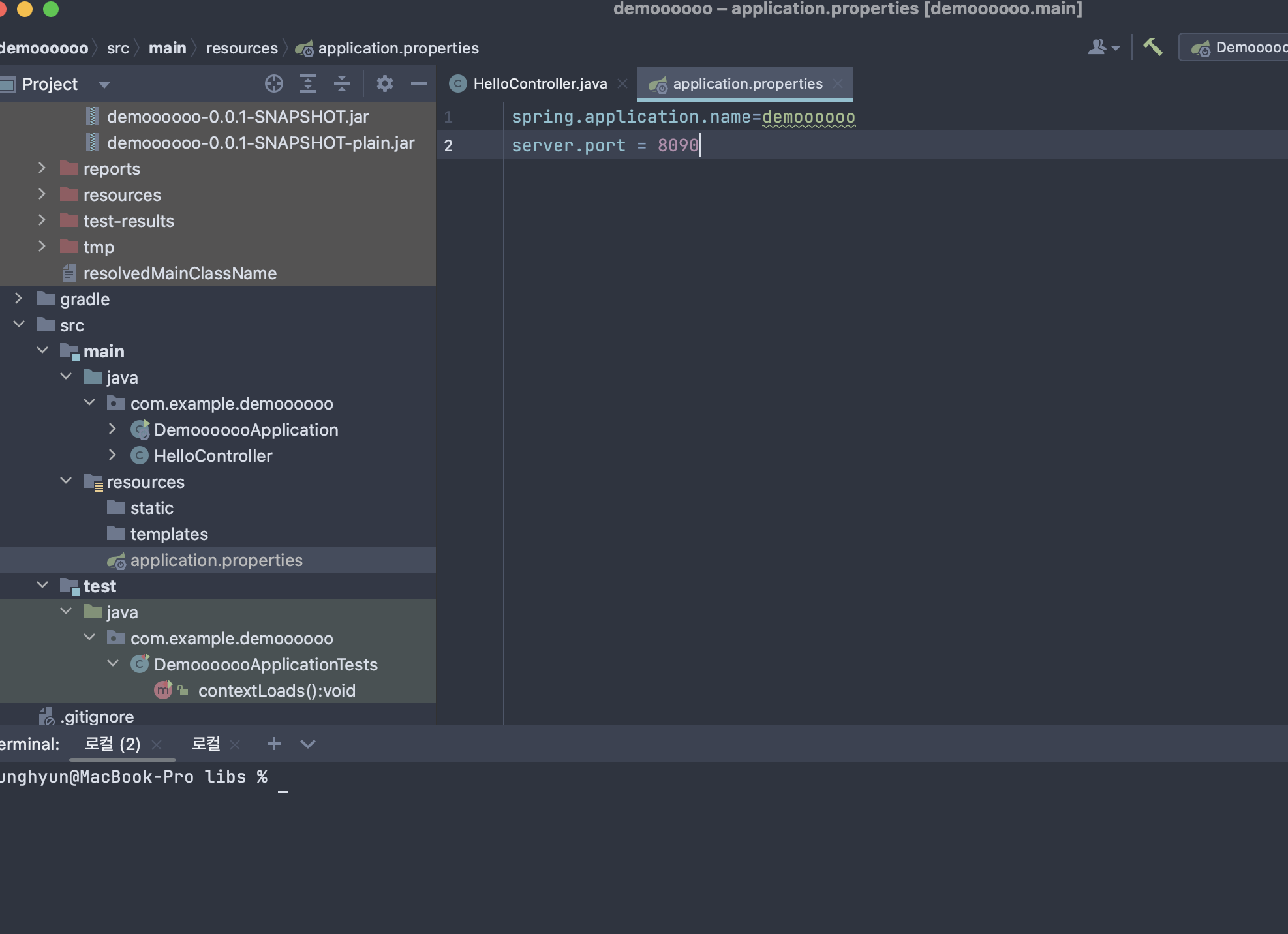The width and height of the screenshot is (1288, 934).
Task: Close the application.properties editor tab
Action: coord(838,83)
